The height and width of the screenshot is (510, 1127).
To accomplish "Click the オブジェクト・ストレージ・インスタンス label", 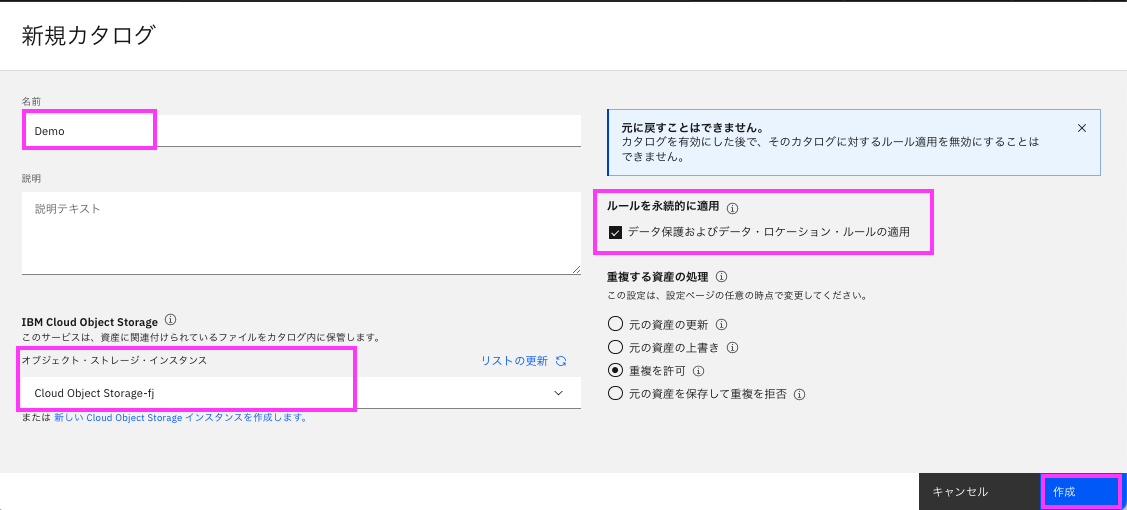I will (114, 361).
